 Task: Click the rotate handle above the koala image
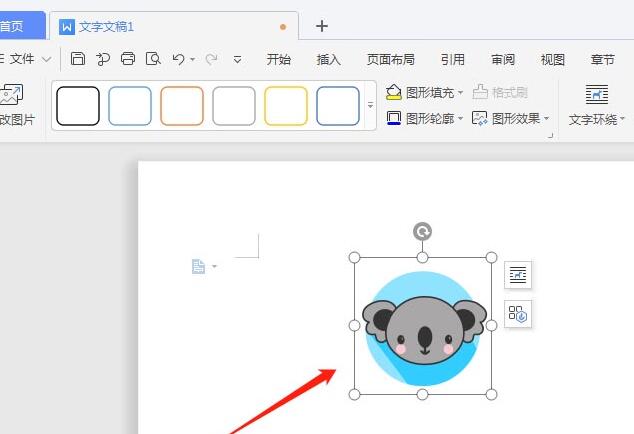[x=422, y=232]
